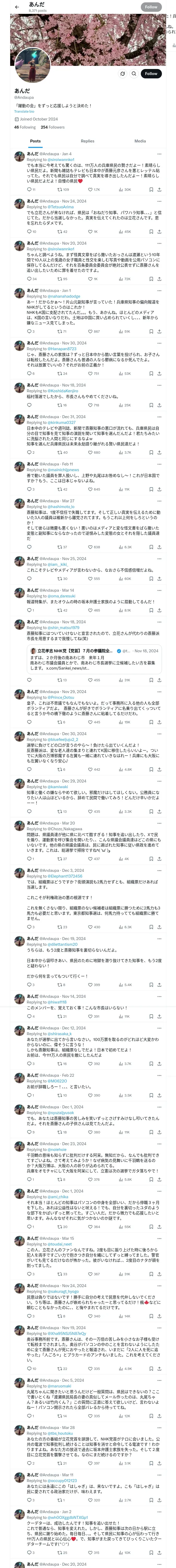The height and width of the screenshot is (1568, 176).
Task: Click the black Follow button
Action: pyautogui.click(x=150, y=73)
